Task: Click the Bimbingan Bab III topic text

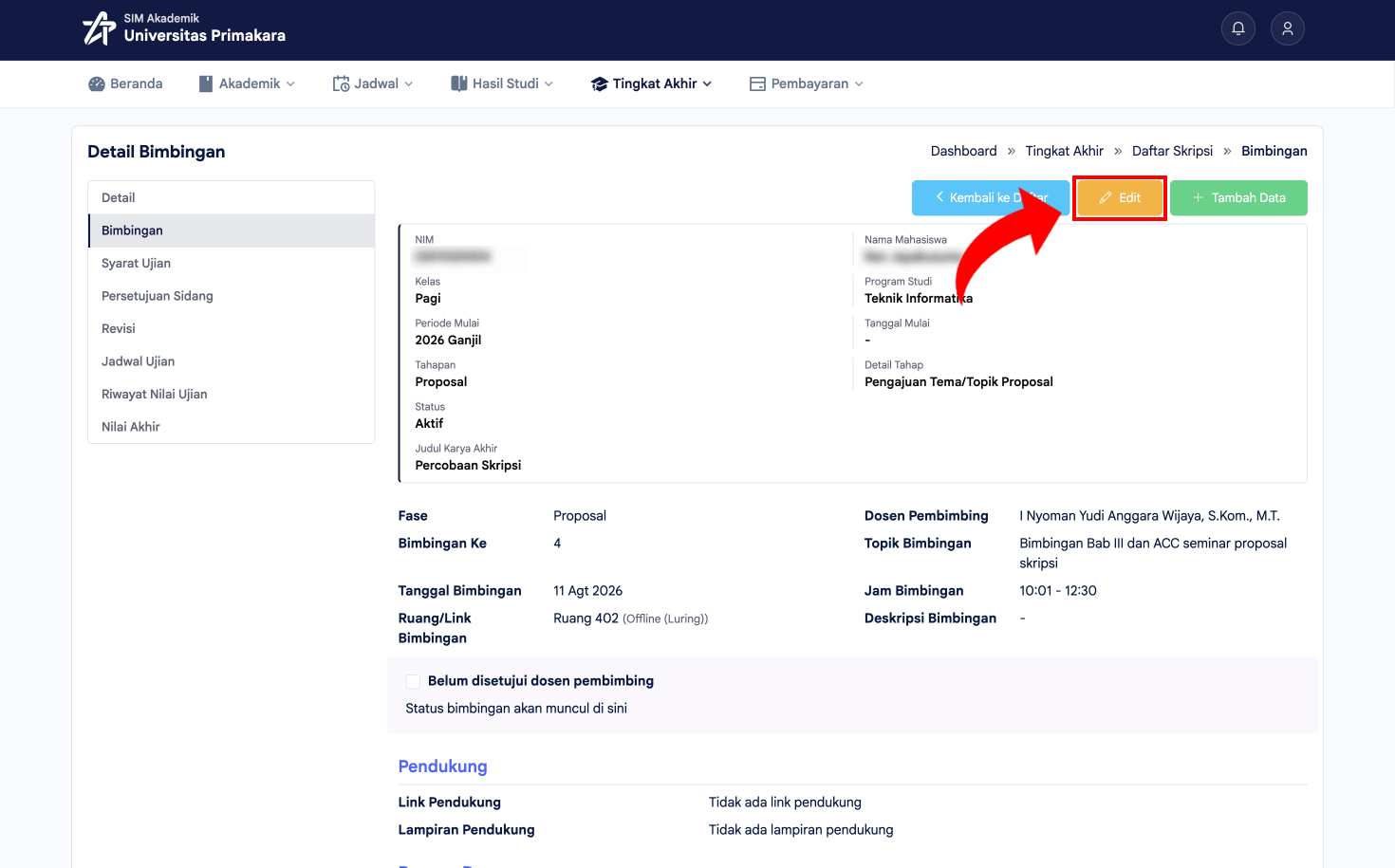Action: [1153, 553]
